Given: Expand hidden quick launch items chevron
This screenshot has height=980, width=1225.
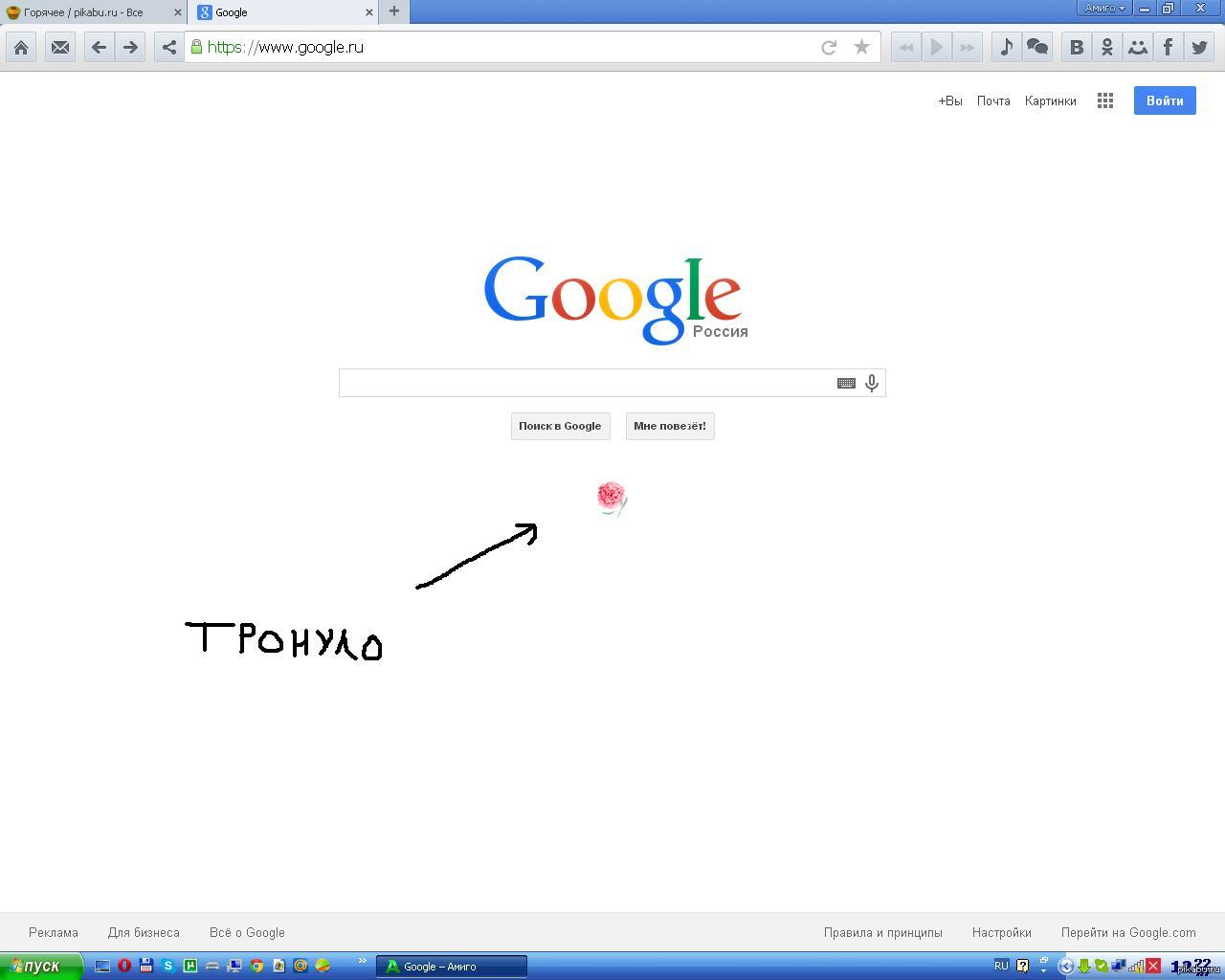Looking at the screenshot, I should 363,961.
